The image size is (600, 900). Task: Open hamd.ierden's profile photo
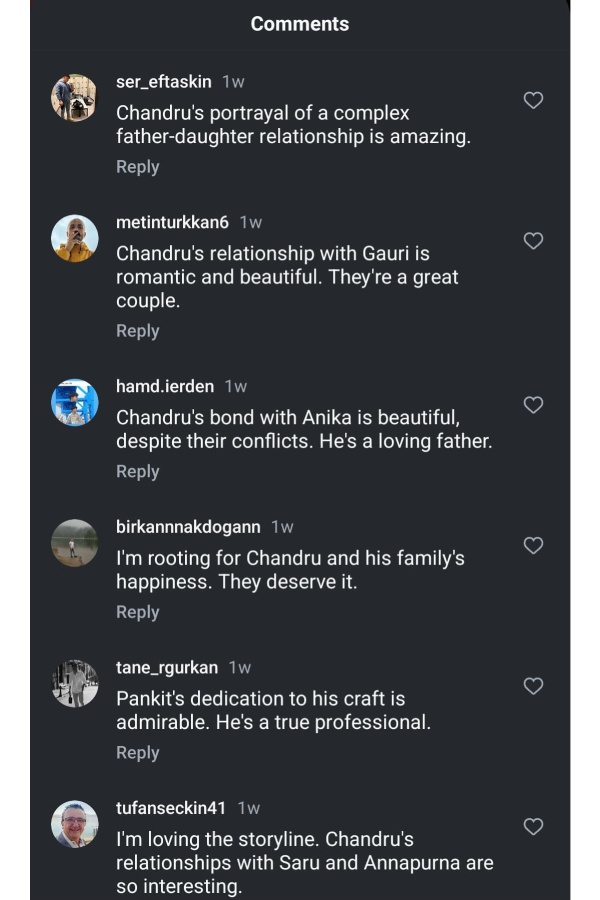click(75, 402)
